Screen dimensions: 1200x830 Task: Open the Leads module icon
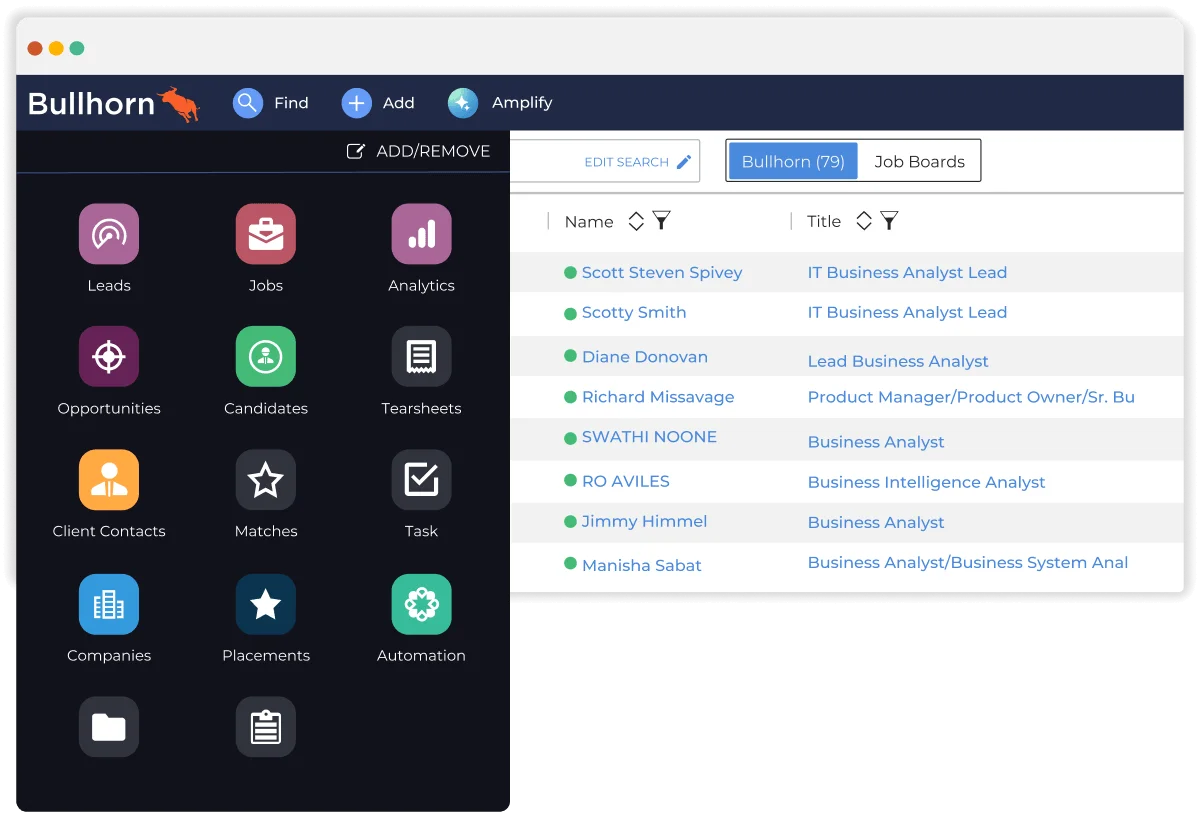tap(109, 234)
